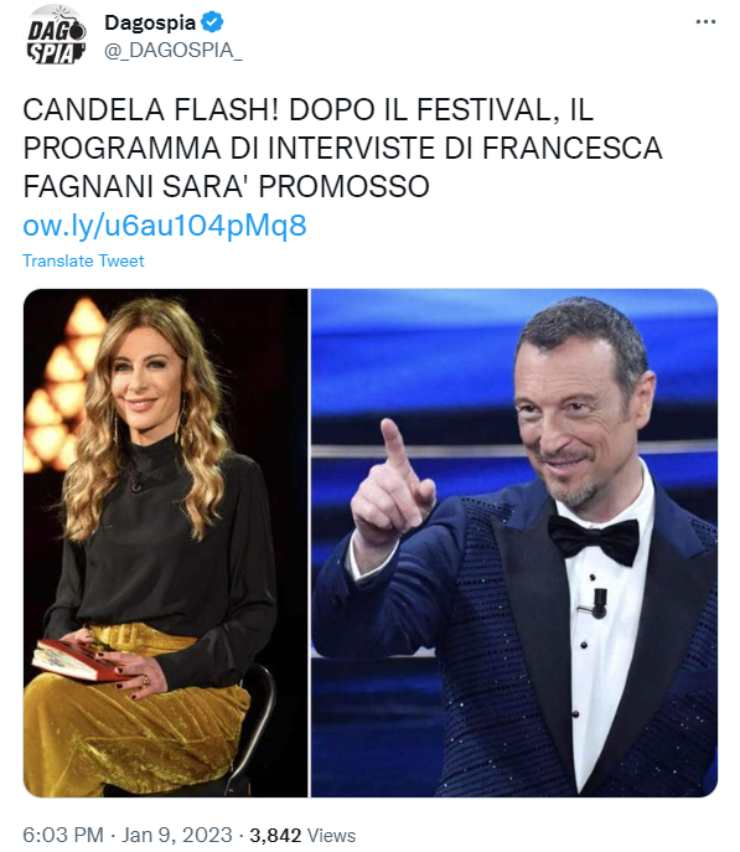Open the 3,842 view count analytics
Image resolution: width=740 pixels, height=852 pixels.
[275, 835]
